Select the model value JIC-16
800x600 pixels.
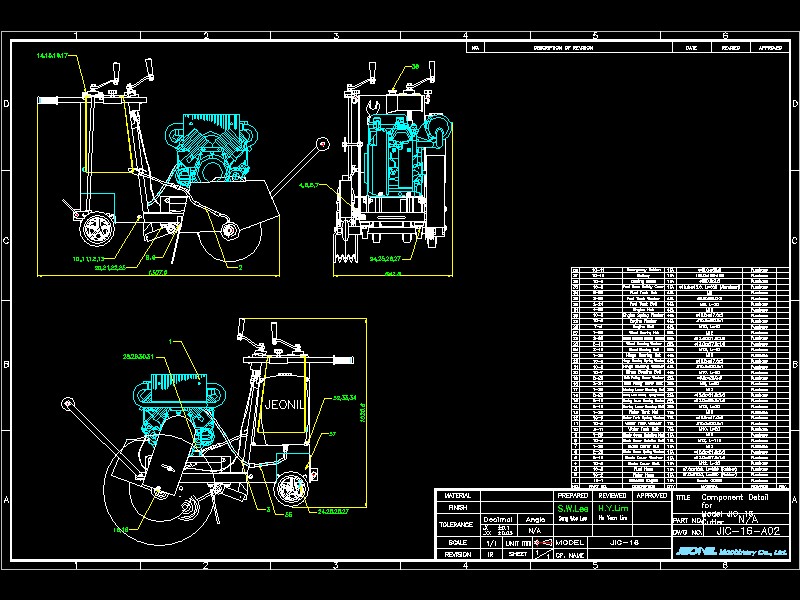pyautogui.click(x=624, y=542)
